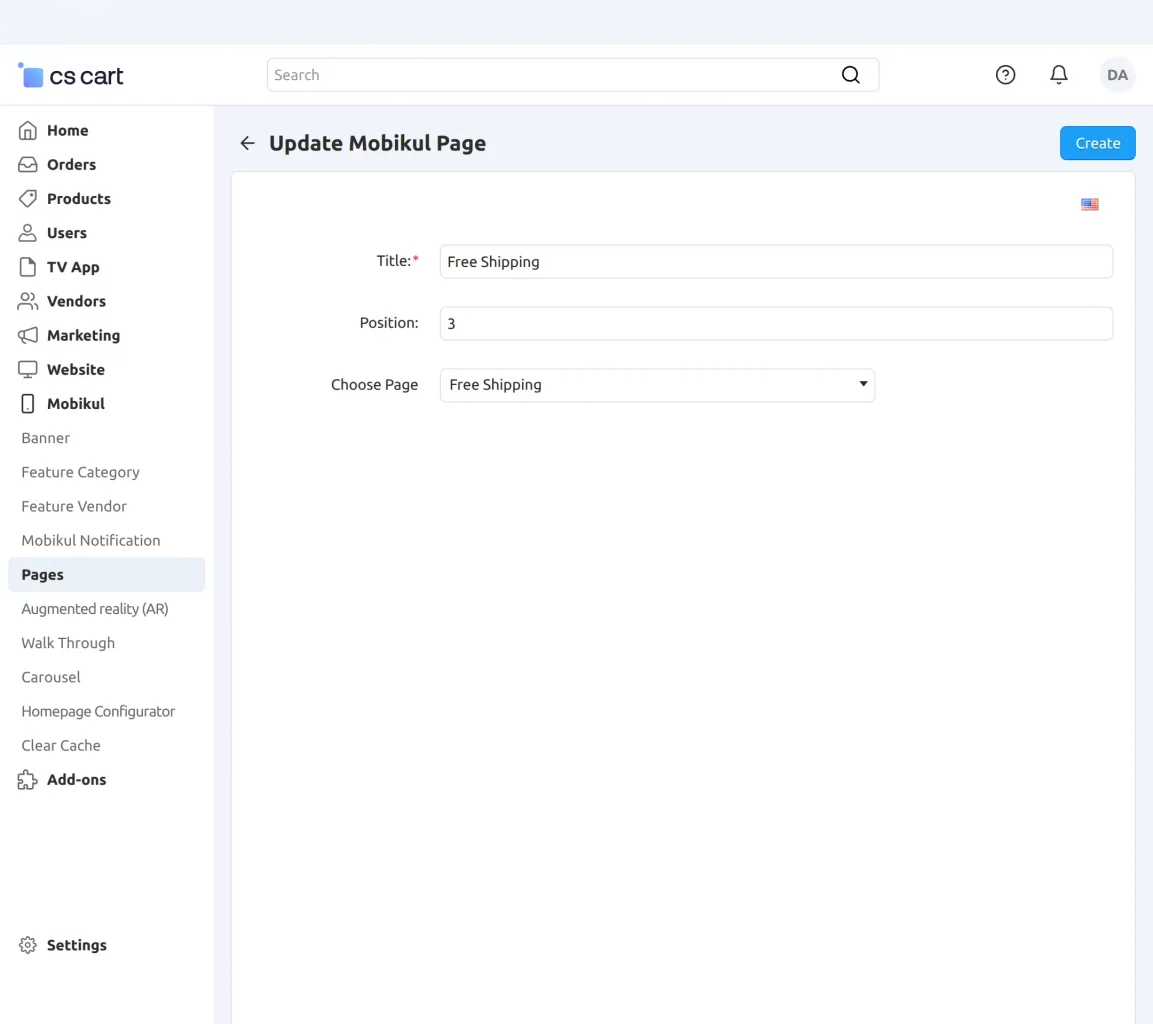Expand the Add-ons menu in sidebar
This screenshot has height=1024, width=1153.
click(76, 780)
